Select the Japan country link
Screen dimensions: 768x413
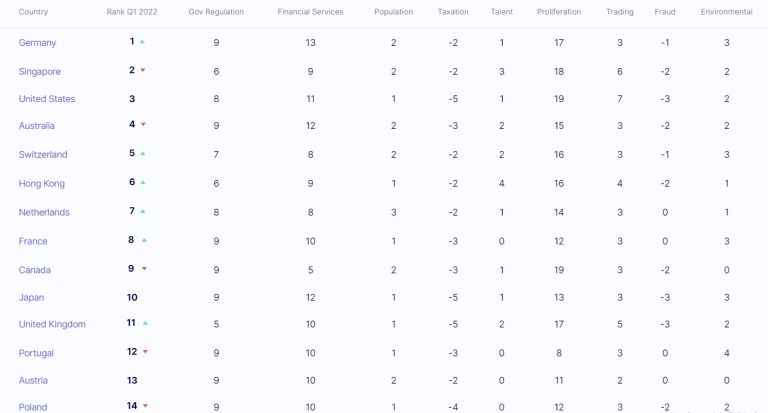click(31, 297)
